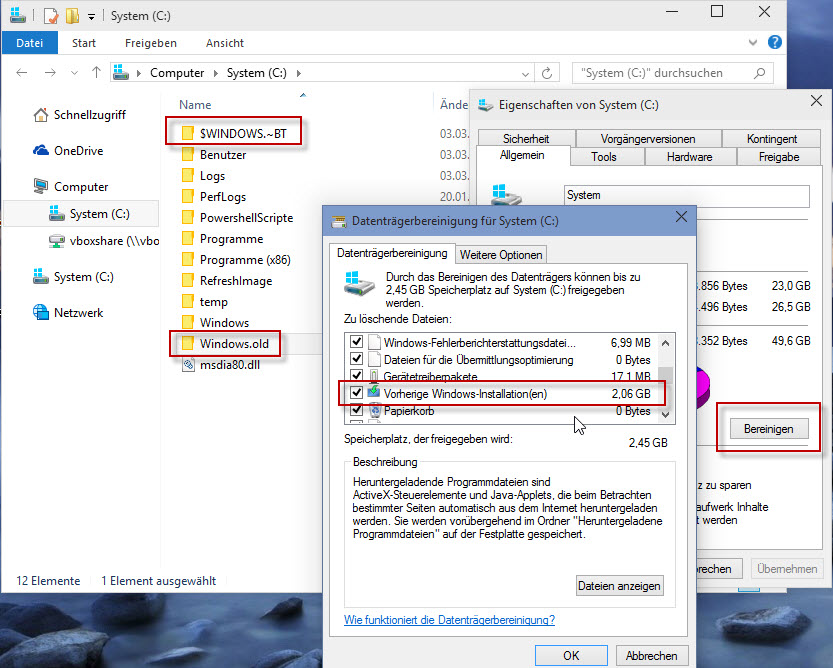Go back with the Explorer back arrow
This screenshot has width=833, height=668.
pyautogui.click(x=22, y=73)
